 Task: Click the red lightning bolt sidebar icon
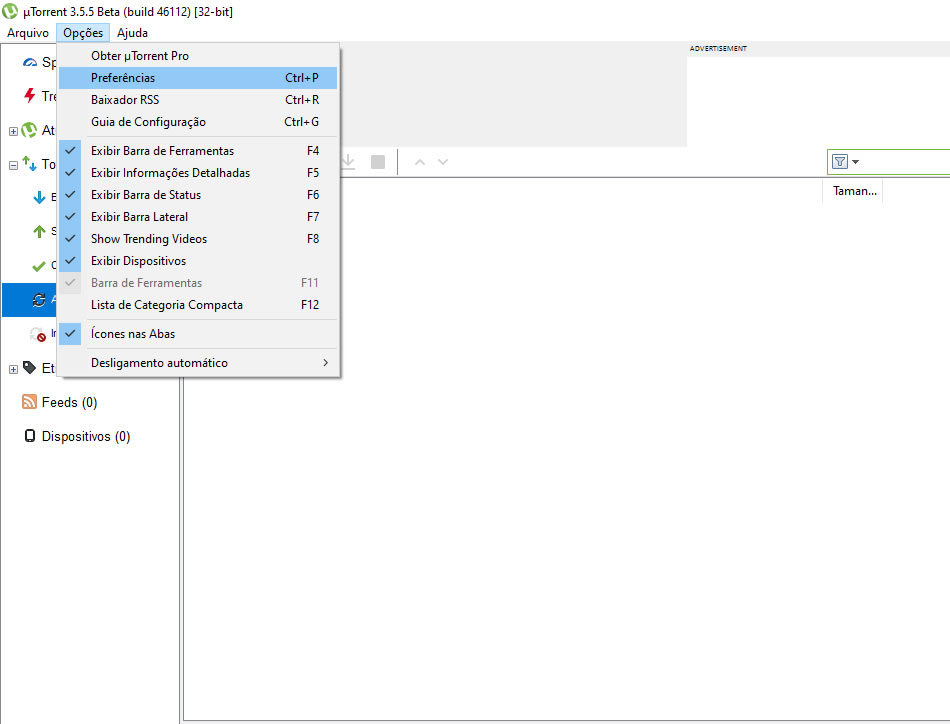(x=30, y=96)
